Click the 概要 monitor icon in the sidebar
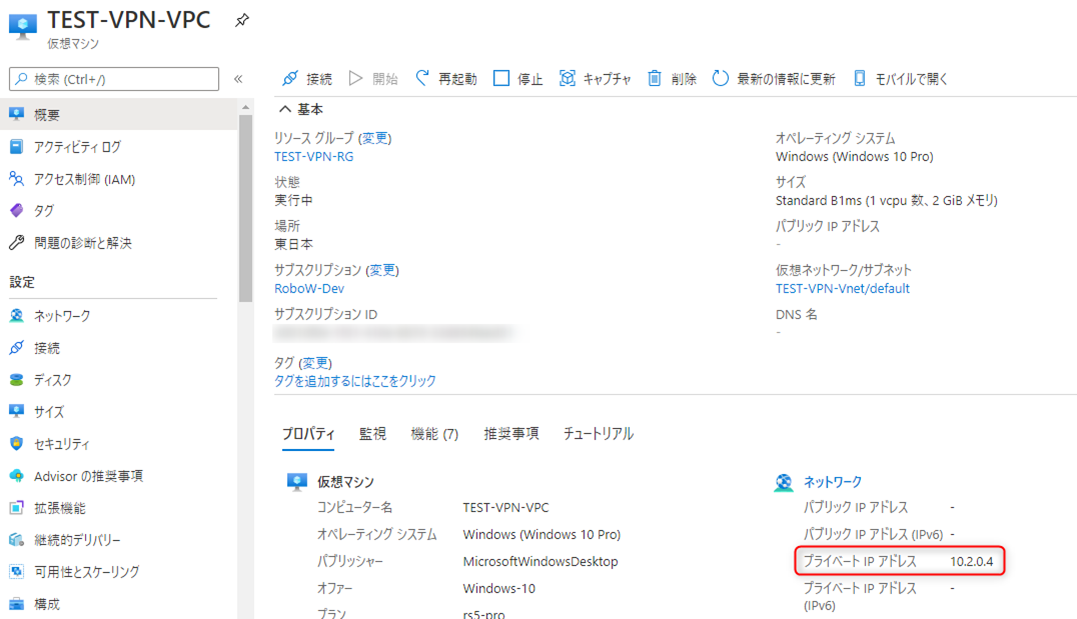 pos(16,114)
